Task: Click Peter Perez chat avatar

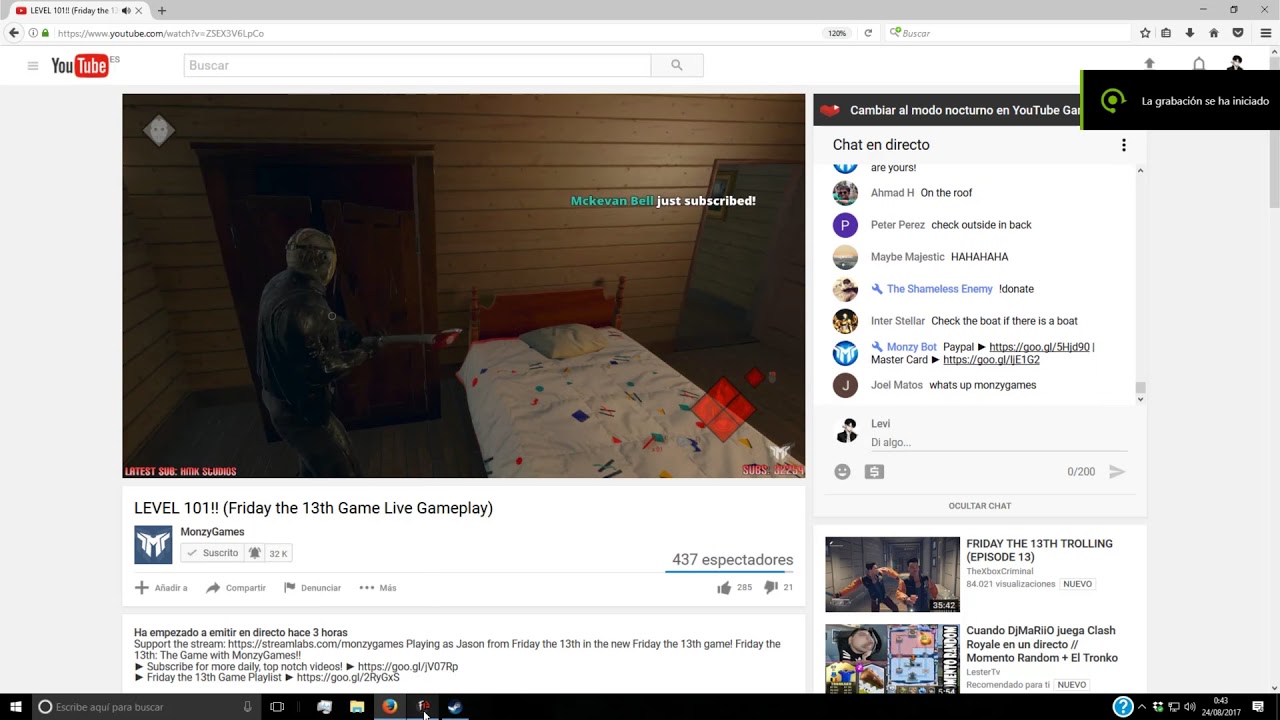Action: coord(845,225)
